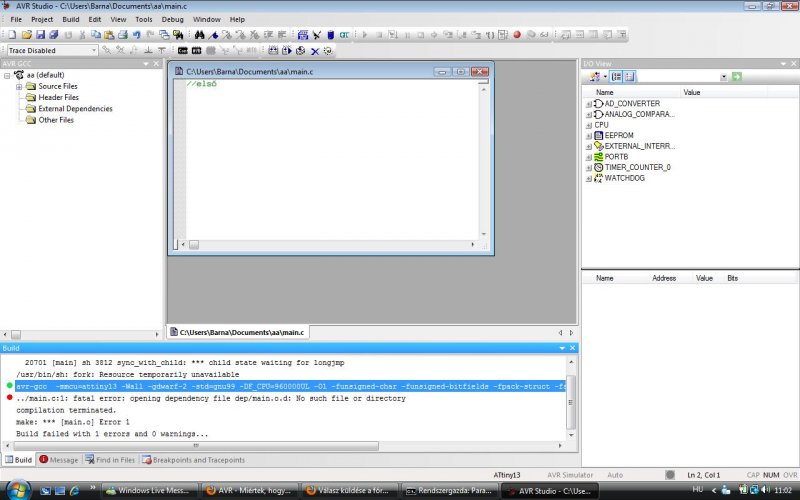The height and width of the screenshot is (500, 800).
Task: Save the file with the floppy disk icon
Action: click(40, 35)
